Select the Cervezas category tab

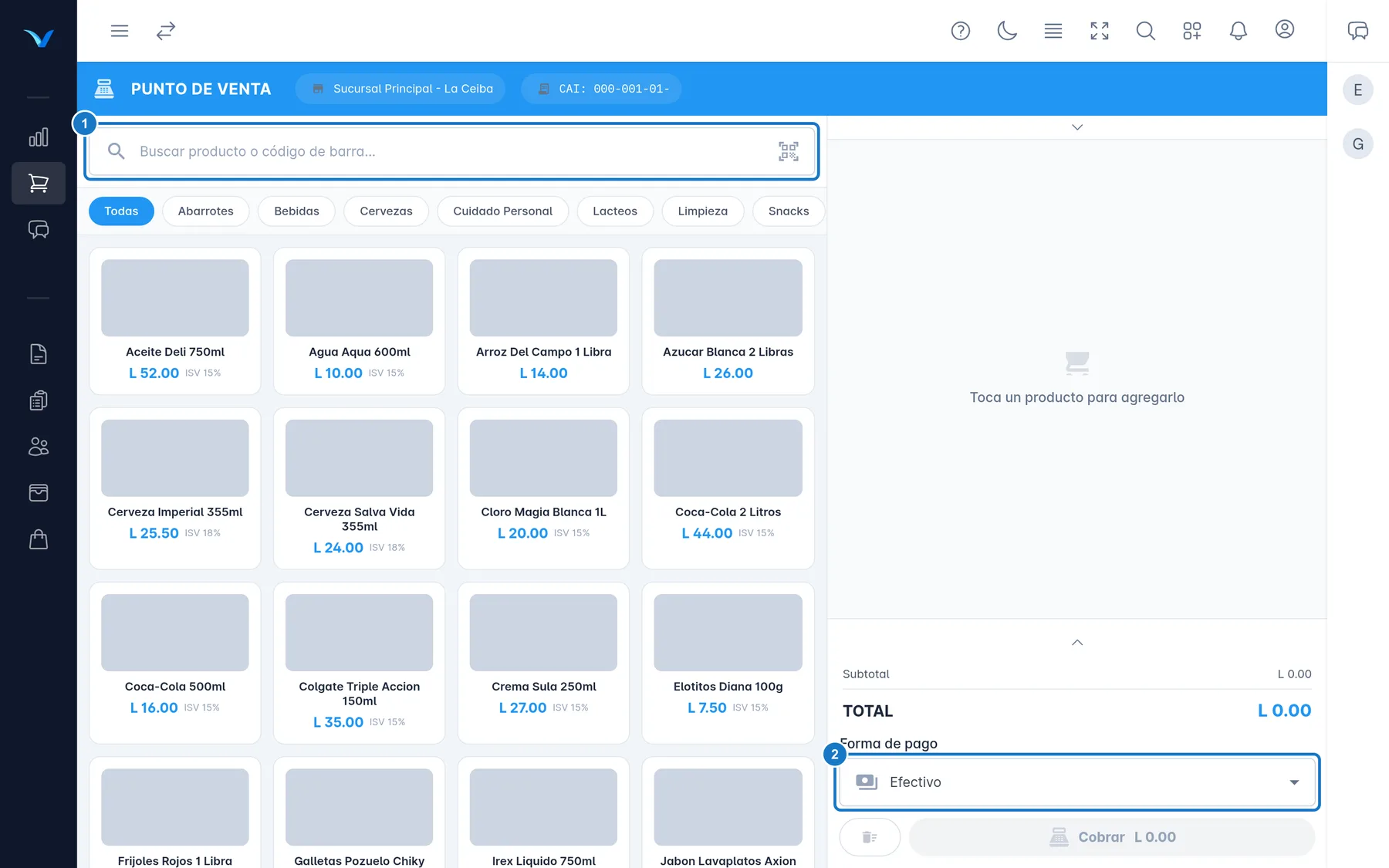pyautogui.click(x=386, y=211)
